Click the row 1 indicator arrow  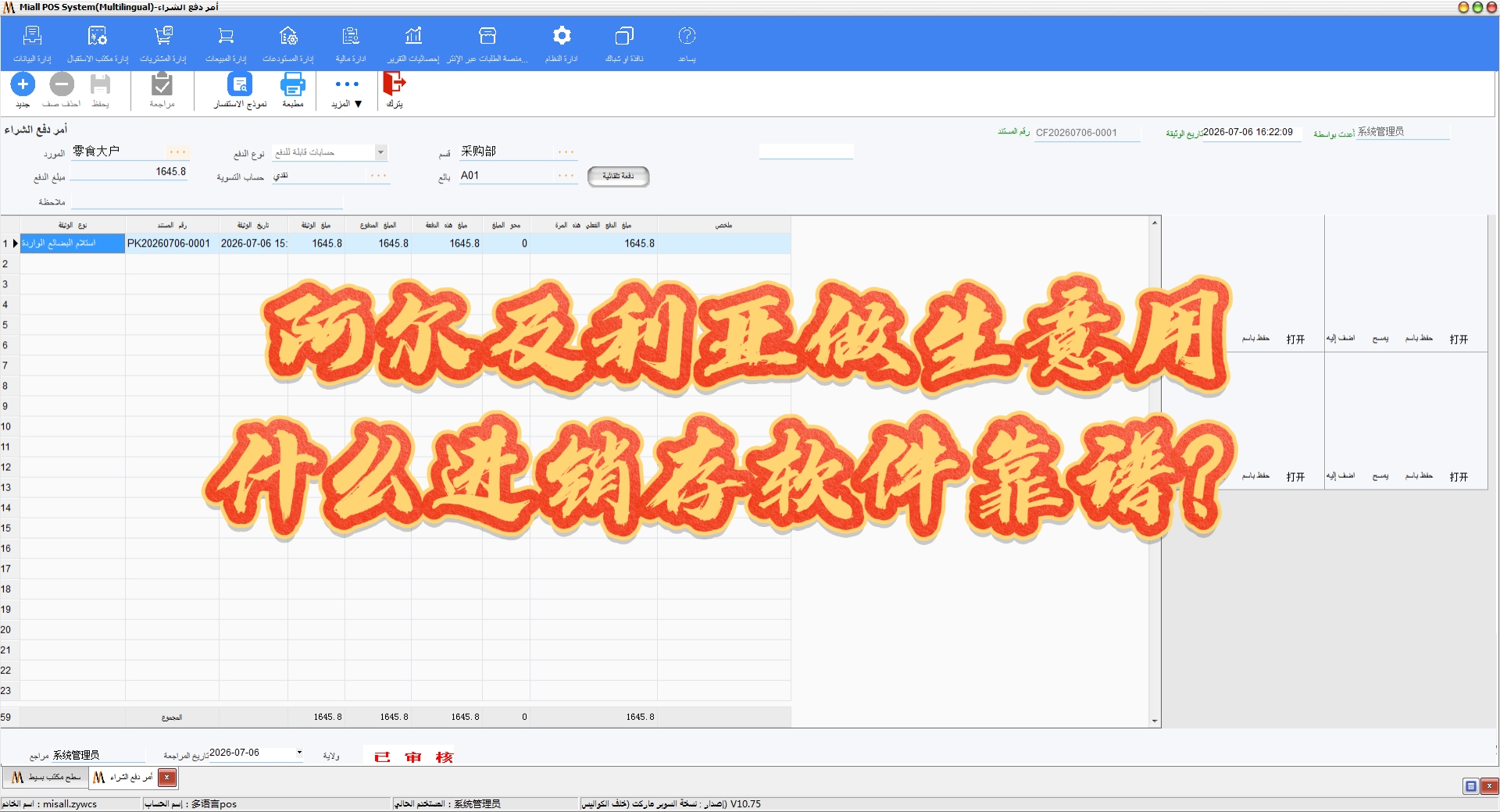pyautogui.click(x=15, y=244)
